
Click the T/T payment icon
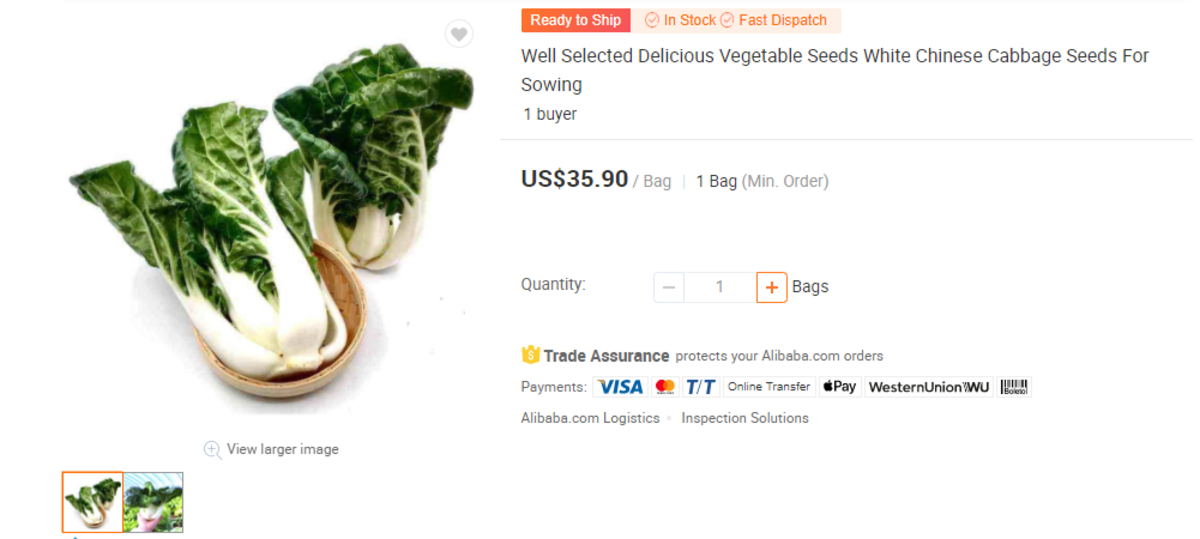tap(701, 387)
